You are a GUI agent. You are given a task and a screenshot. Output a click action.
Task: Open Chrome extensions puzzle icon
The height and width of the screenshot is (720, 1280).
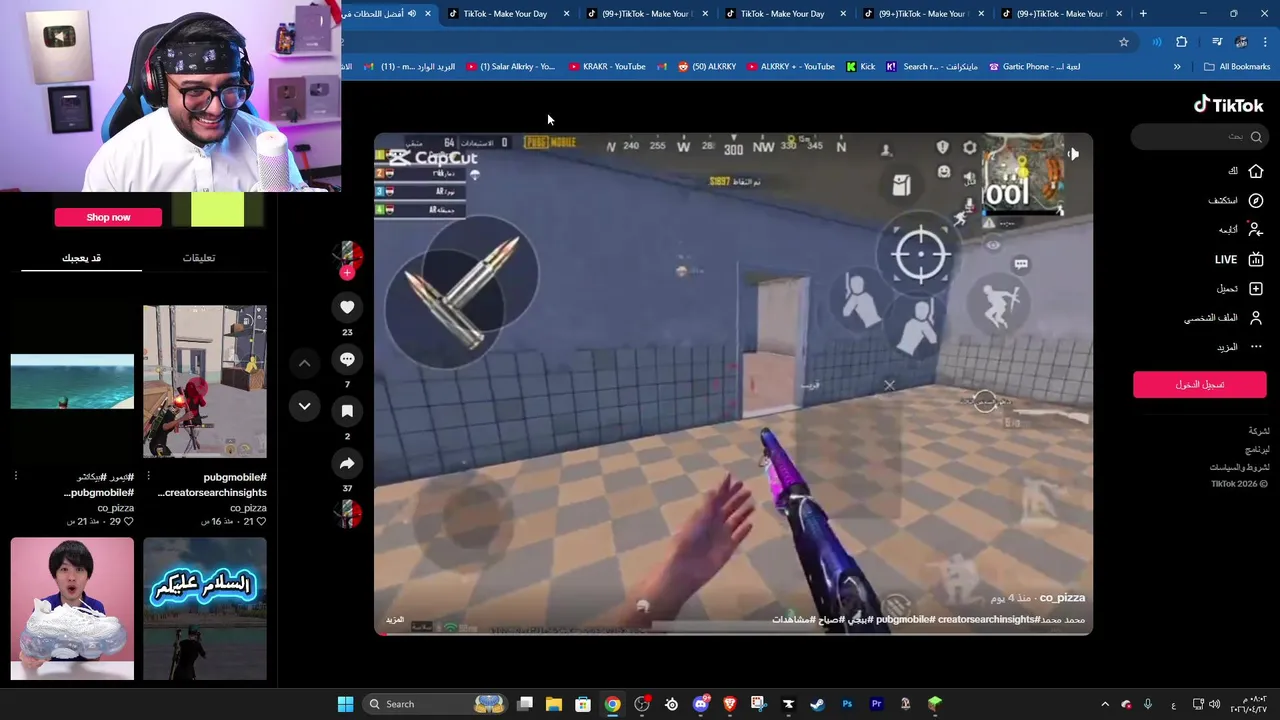[x=1181, y=42]
